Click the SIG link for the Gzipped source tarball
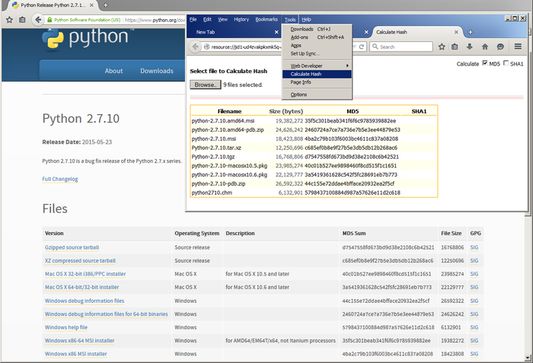533x363 pixels. pos(474,247)
